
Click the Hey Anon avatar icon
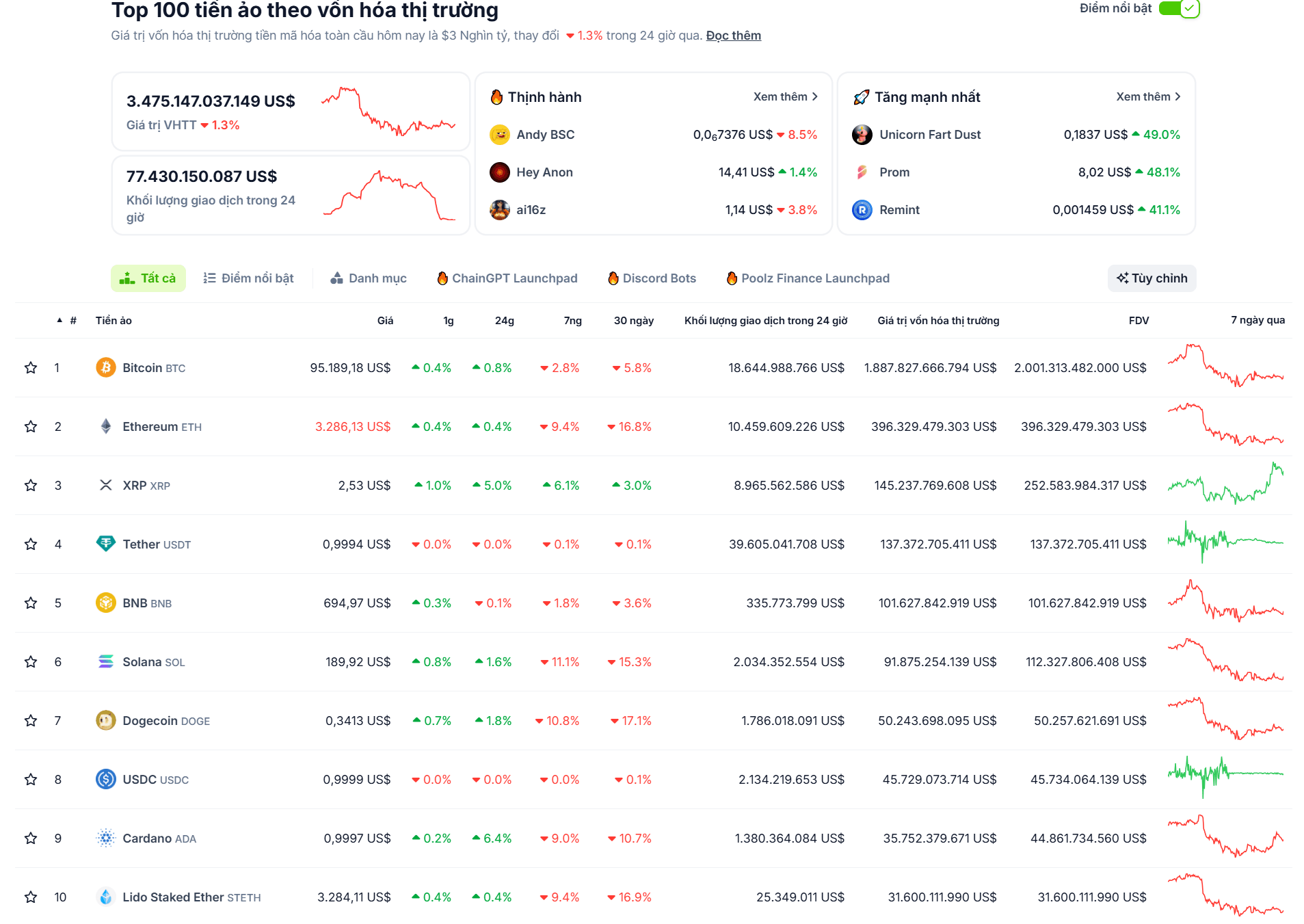click(x=500, y=172)
